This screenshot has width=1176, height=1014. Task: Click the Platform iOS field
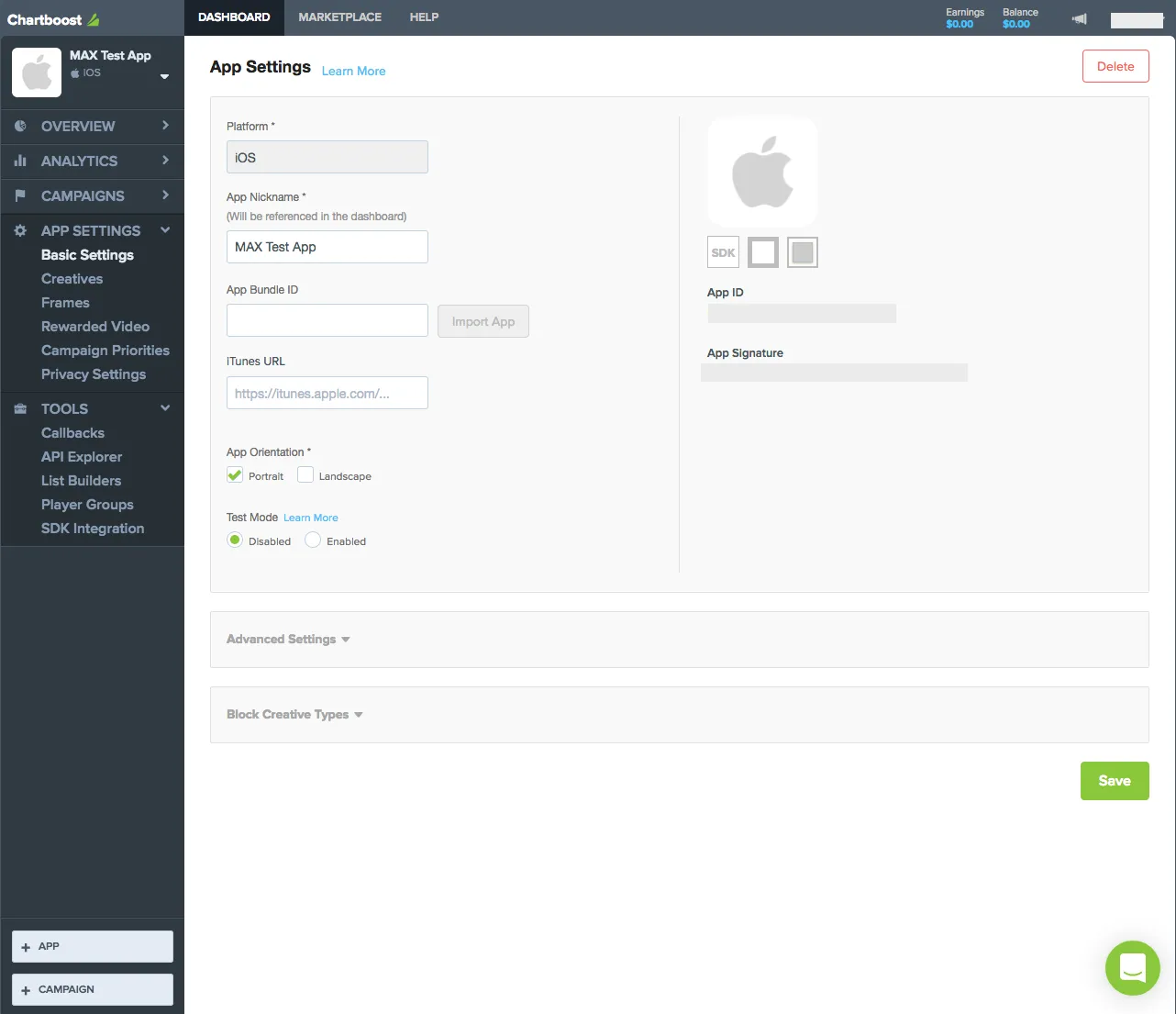(x=327, y=157)
